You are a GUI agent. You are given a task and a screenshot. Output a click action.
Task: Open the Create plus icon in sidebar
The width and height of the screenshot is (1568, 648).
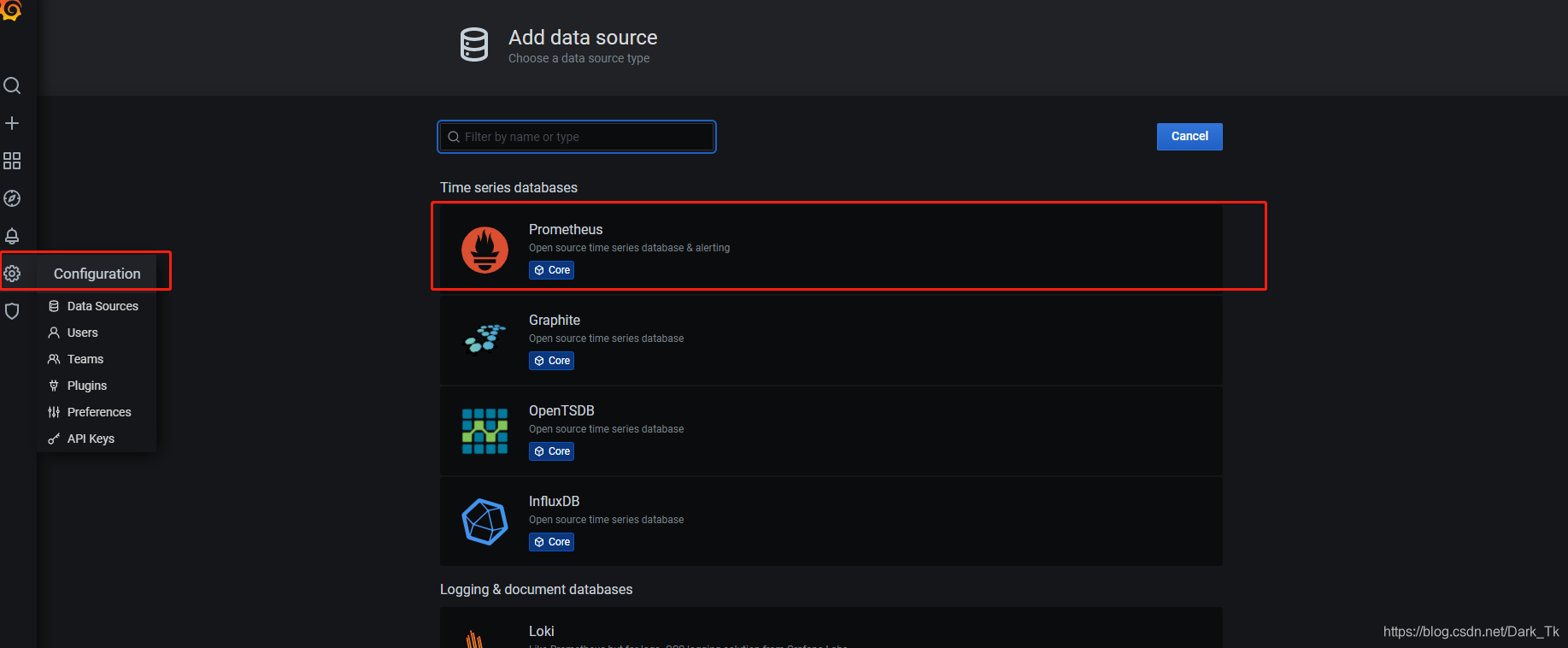pos(12,123)
